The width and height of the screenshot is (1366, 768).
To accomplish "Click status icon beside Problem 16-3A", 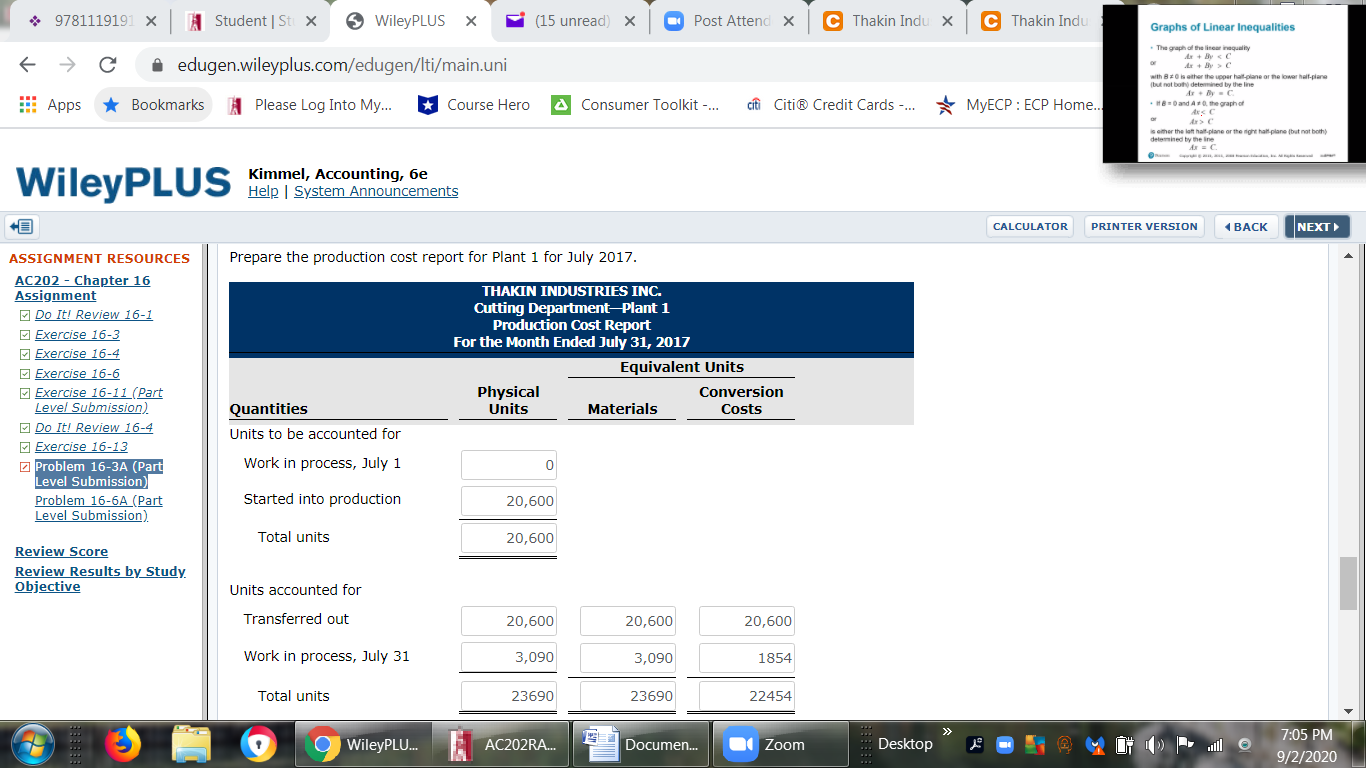I will [25, 467].
